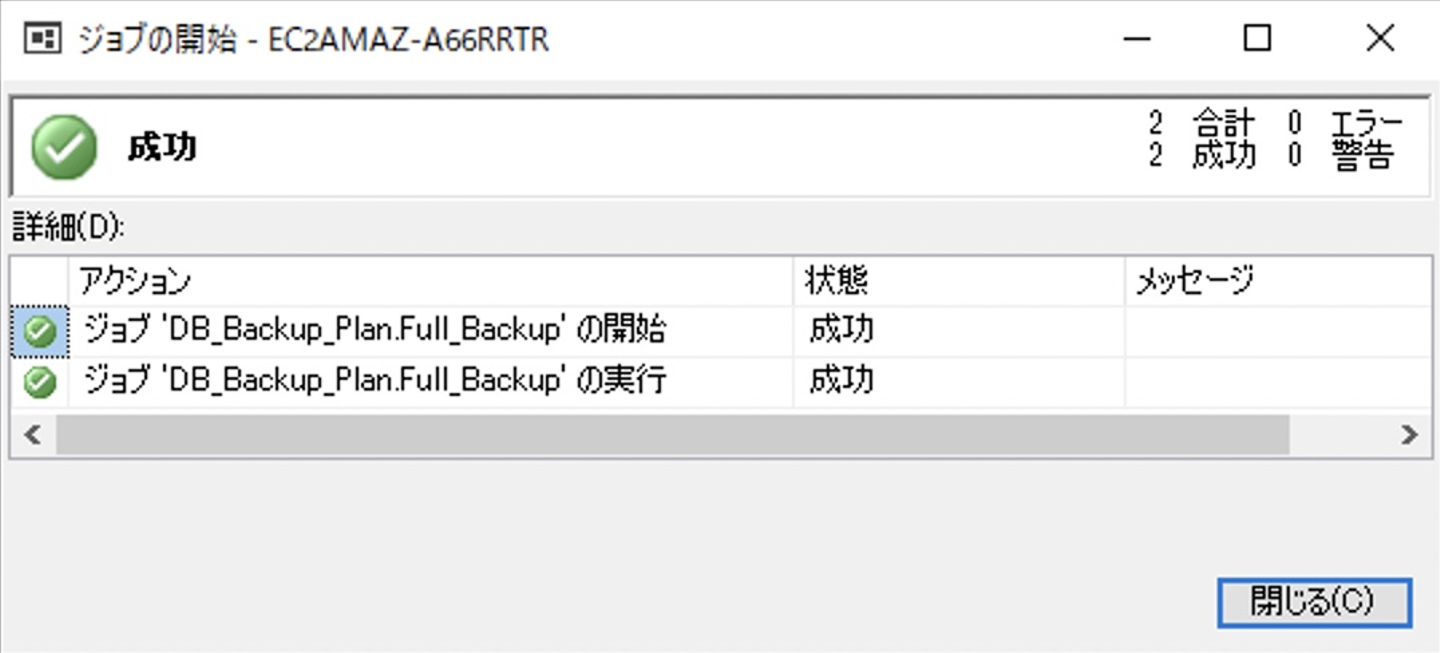The image size is (1440, 653).
Task: Click the right scroll arrow of the details list
Action: (x=1409, y=435)
